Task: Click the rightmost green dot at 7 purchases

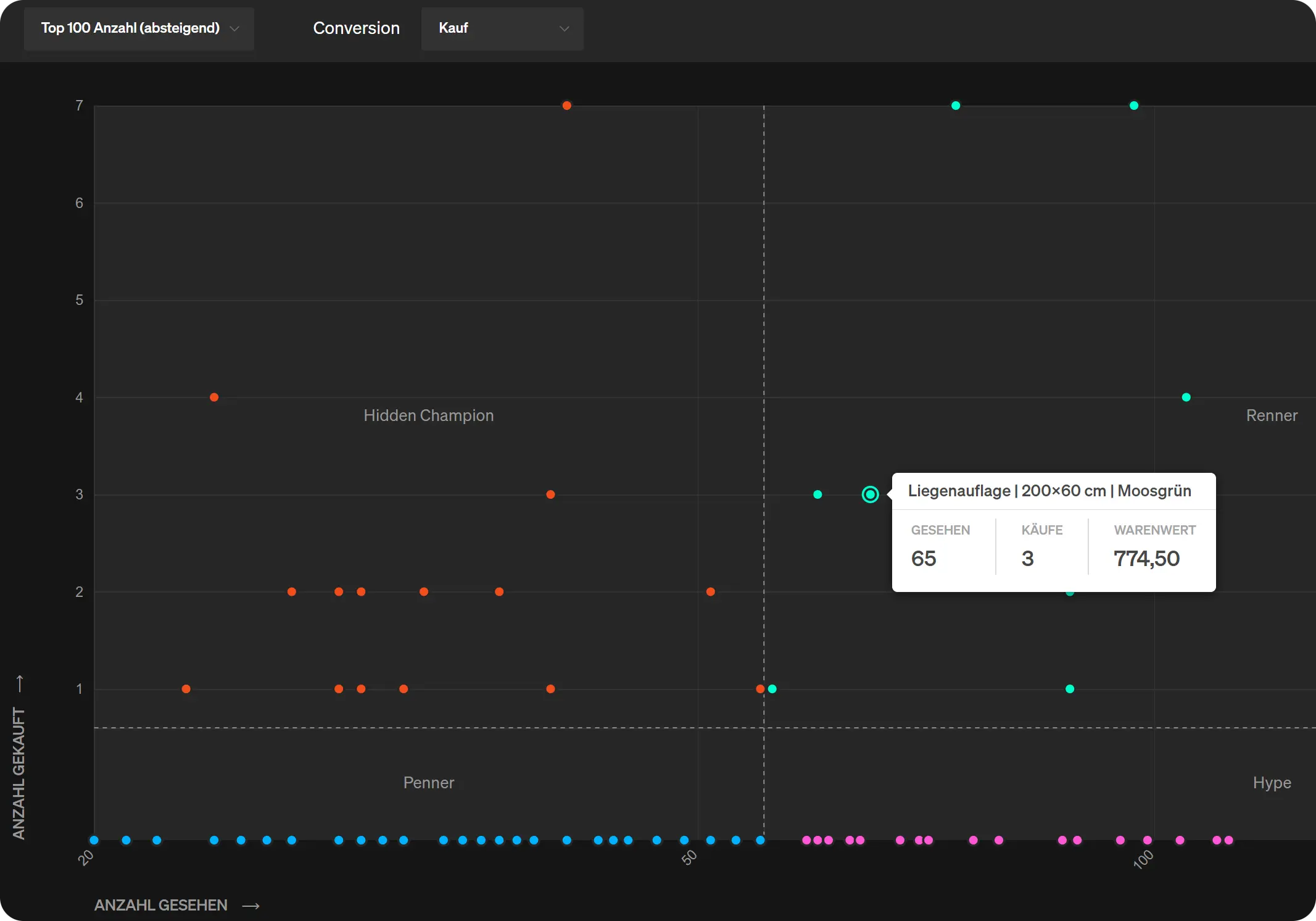Action: (x=1133, y=106)
